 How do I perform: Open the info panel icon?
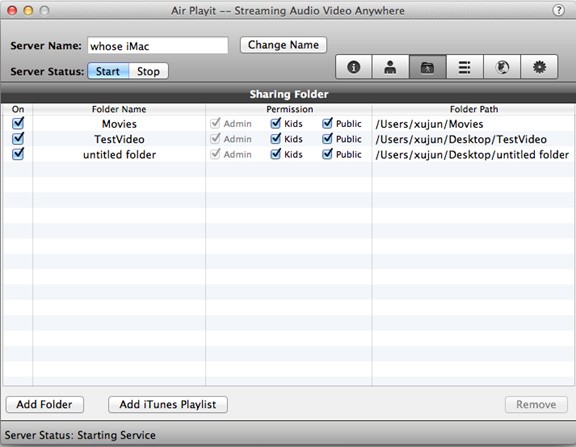(x=354, y=67)
